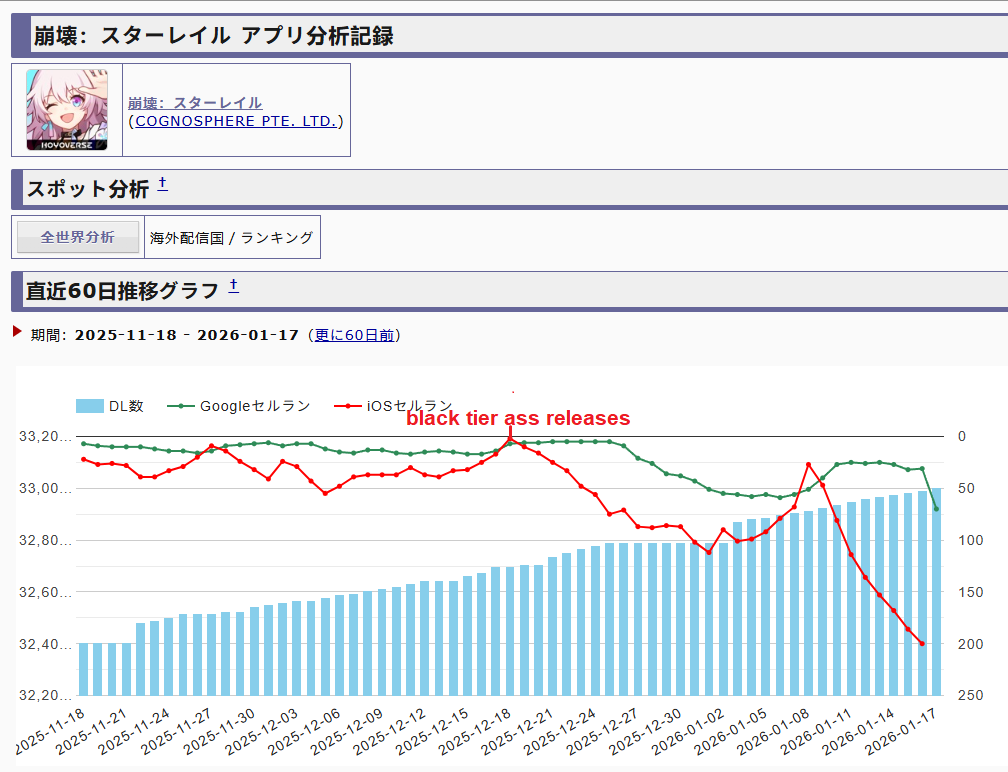The height and width of the screenshot is (772, 1008).
Task: Click the 直近60日推移グラフ section heading
Action: click(x=123, y=291)
